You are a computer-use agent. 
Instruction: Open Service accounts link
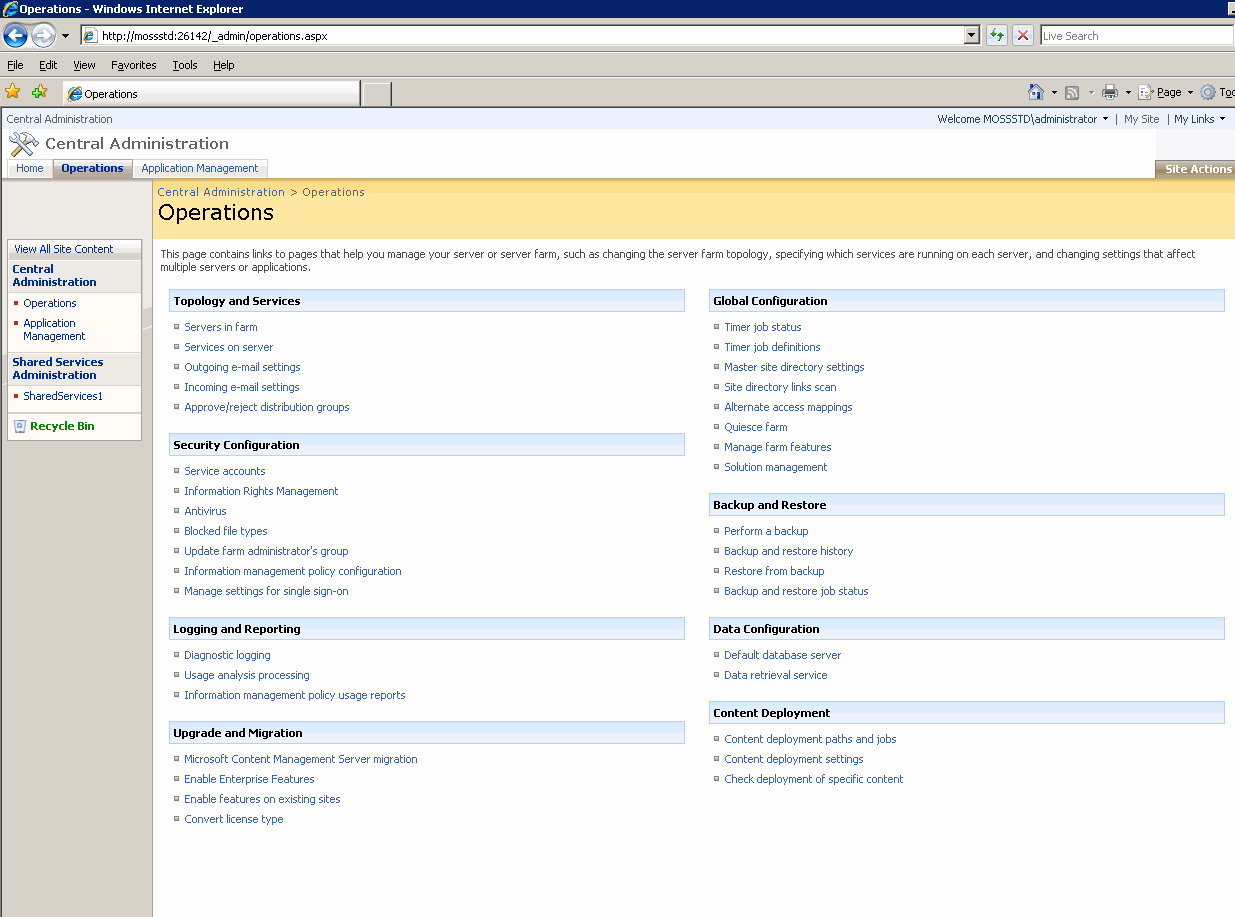tap(225, 471)
